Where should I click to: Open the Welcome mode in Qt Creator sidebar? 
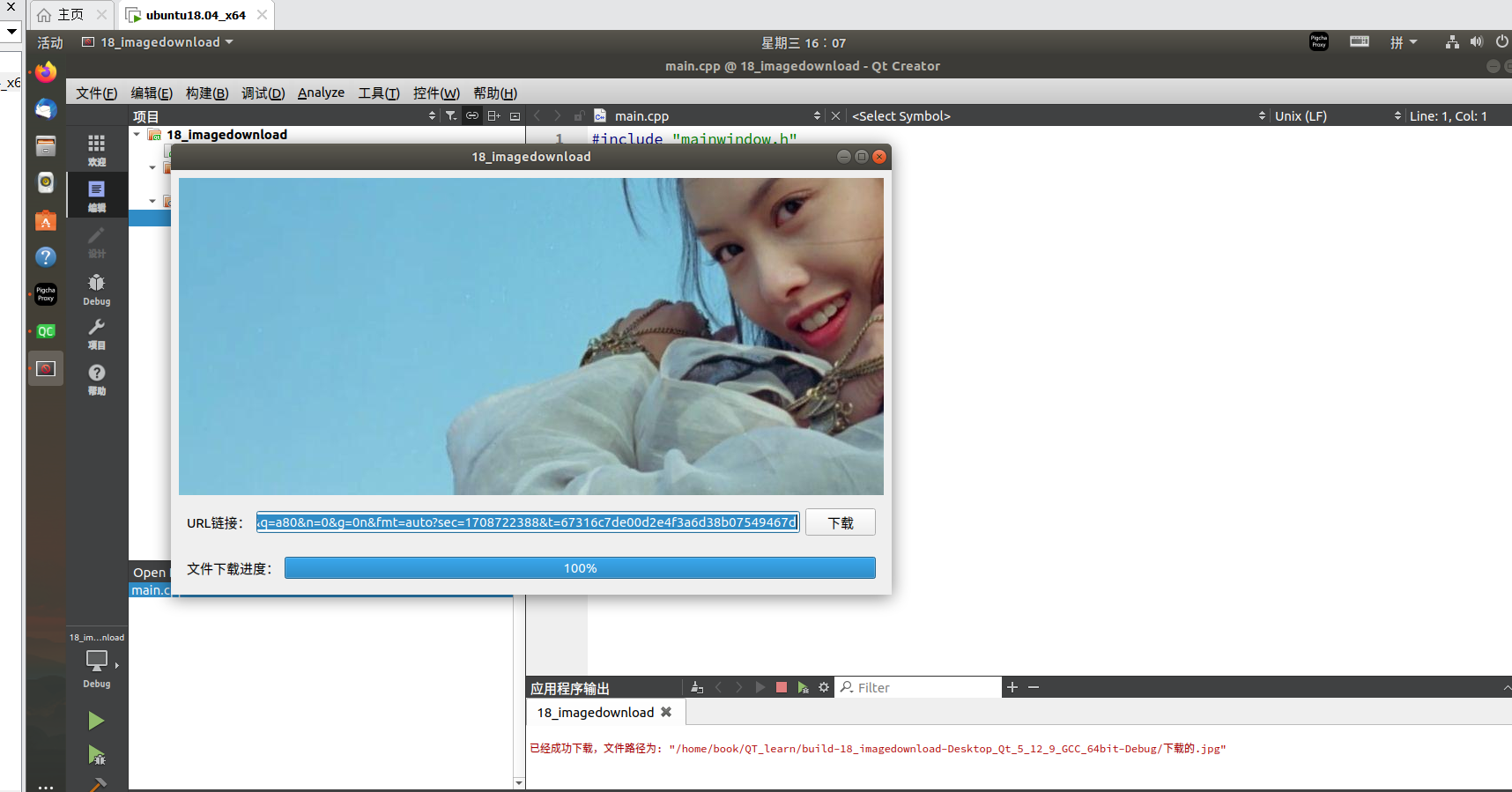97,149
